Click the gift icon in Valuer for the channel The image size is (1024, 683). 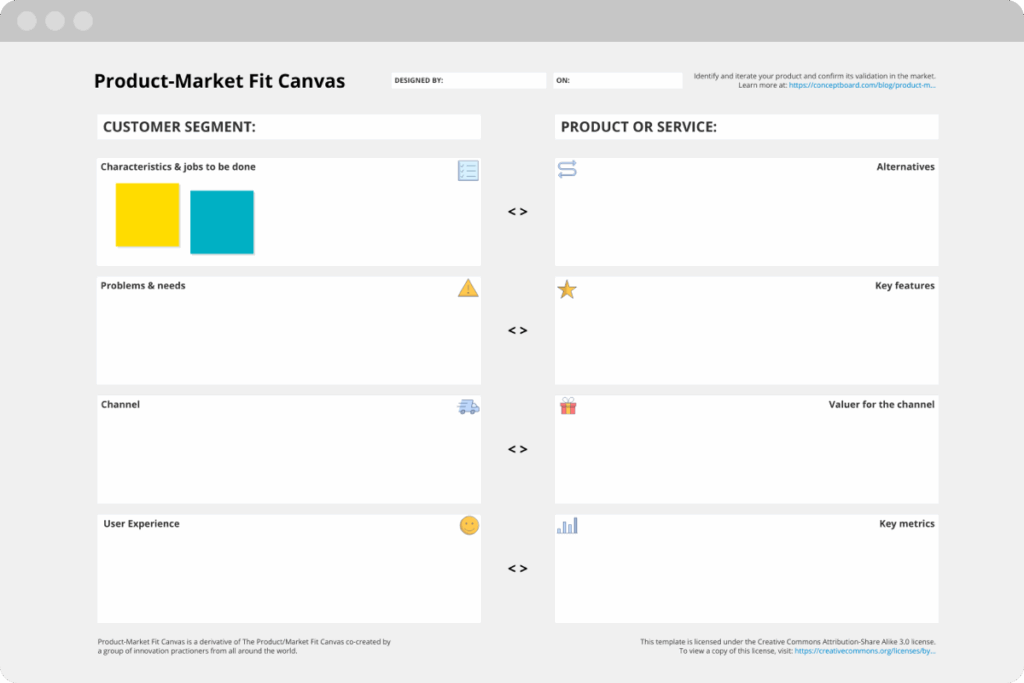[567, 408]
